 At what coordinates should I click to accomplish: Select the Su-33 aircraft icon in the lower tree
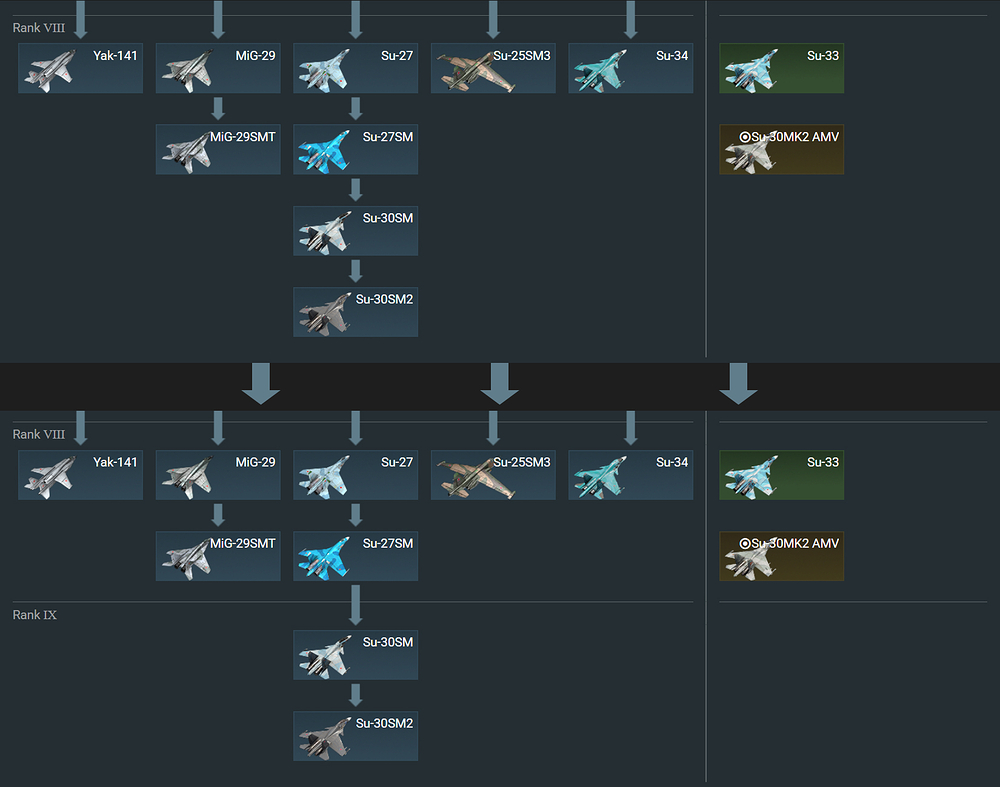751,477
